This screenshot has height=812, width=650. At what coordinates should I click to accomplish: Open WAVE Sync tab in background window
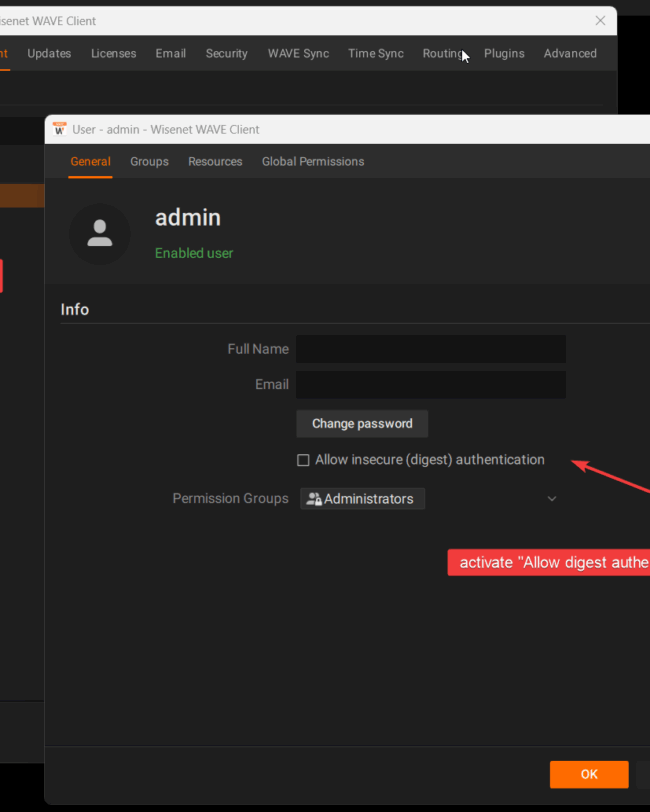click(298, 53)
